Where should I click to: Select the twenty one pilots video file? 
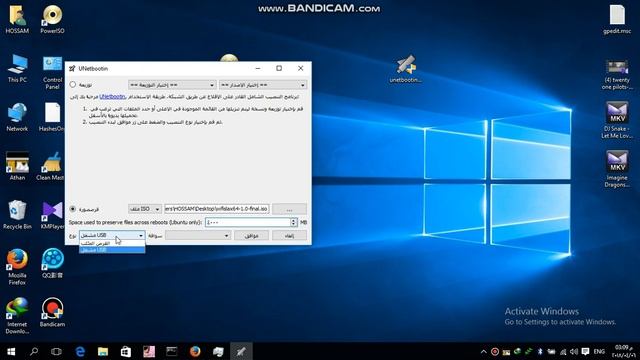(x=617, y=75)
